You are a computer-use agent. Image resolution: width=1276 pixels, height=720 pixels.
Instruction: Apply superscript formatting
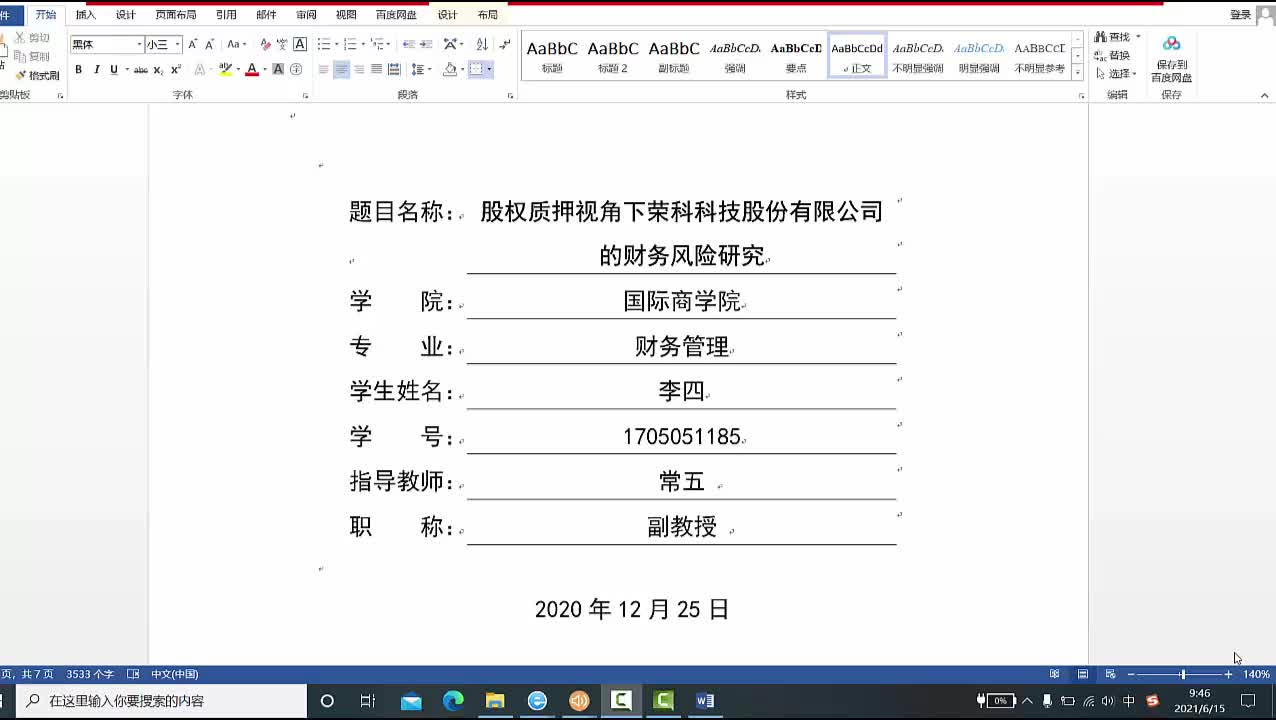[x=176, y=69]
